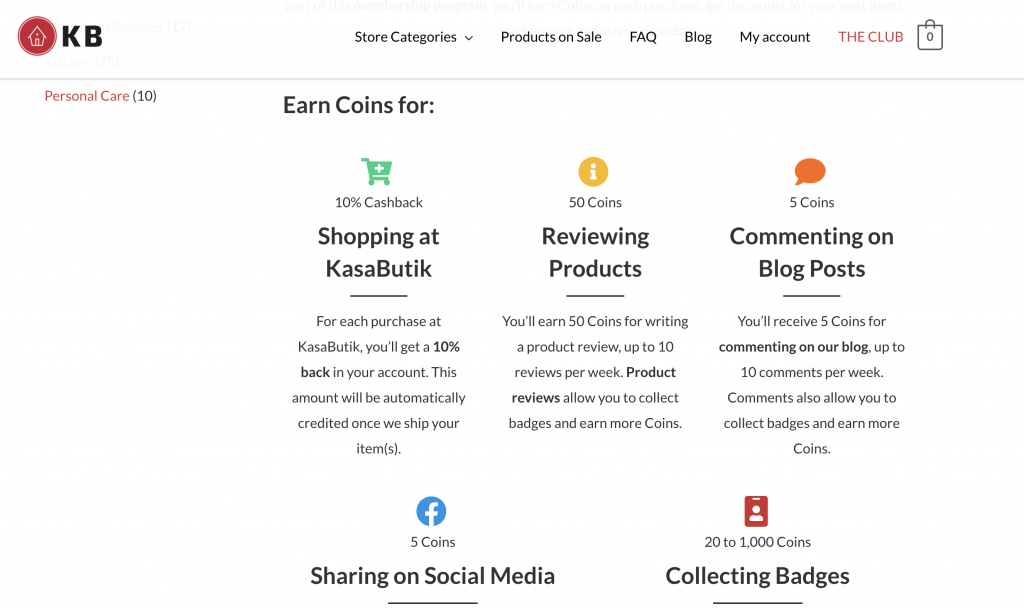Click the KB house logo icon
1024x609 pixels.
tap(37, 37)
